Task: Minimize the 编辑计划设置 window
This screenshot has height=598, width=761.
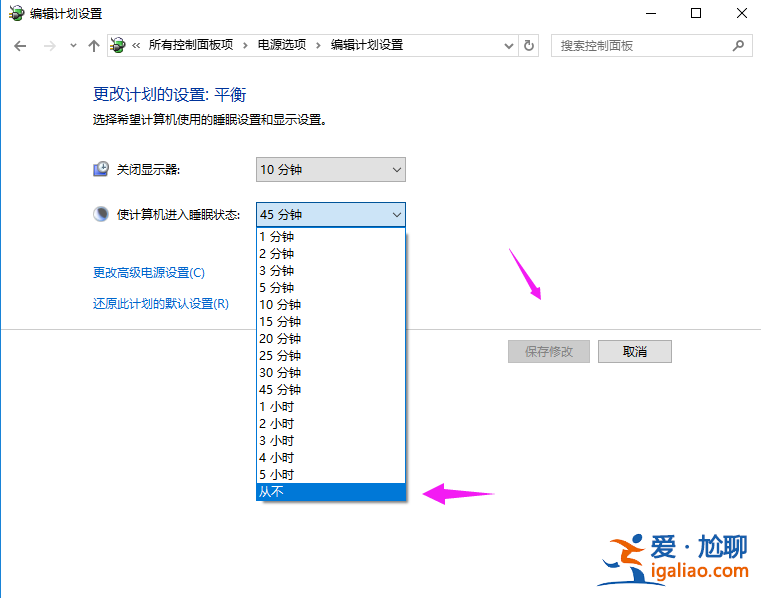Action: click(x=651, y=13)
